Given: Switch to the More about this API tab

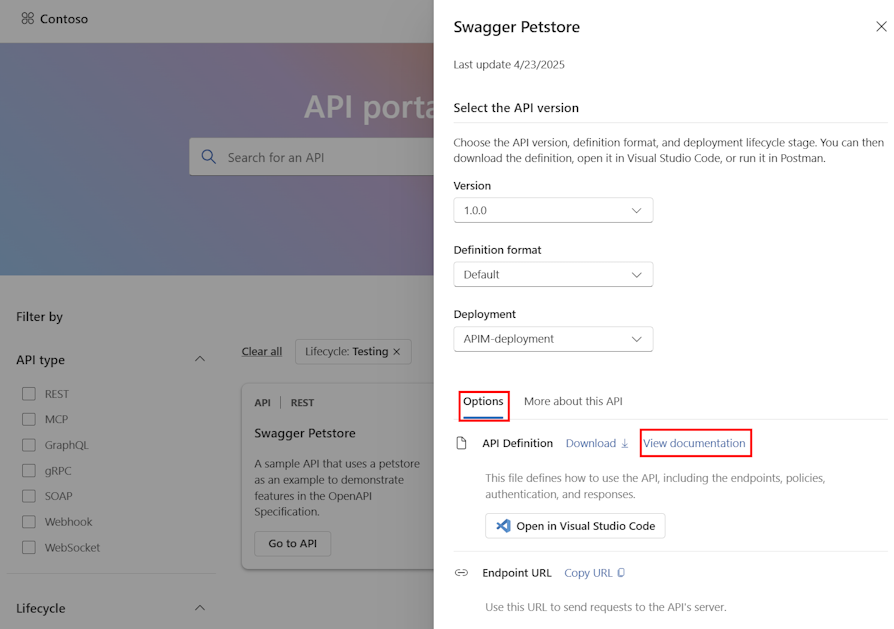Looking at the screenshot, I should click(x=574, y=401).
